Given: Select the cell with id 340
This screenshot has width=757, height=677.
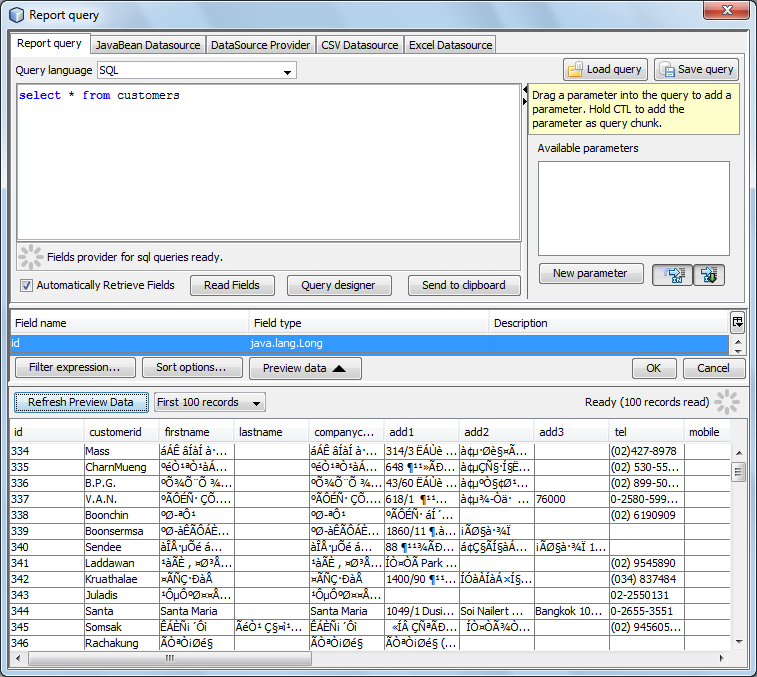Looking at the screenshot, I should point(47,547).
